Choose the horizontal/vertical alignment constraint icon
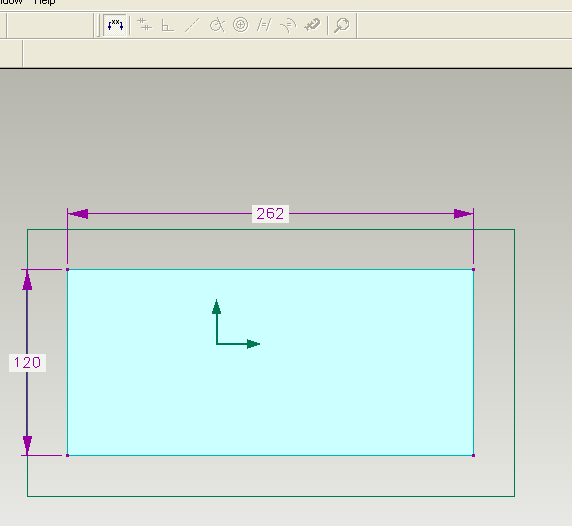Image resolution: width=572 pixels, height=526 pixels. coord(144,25)
